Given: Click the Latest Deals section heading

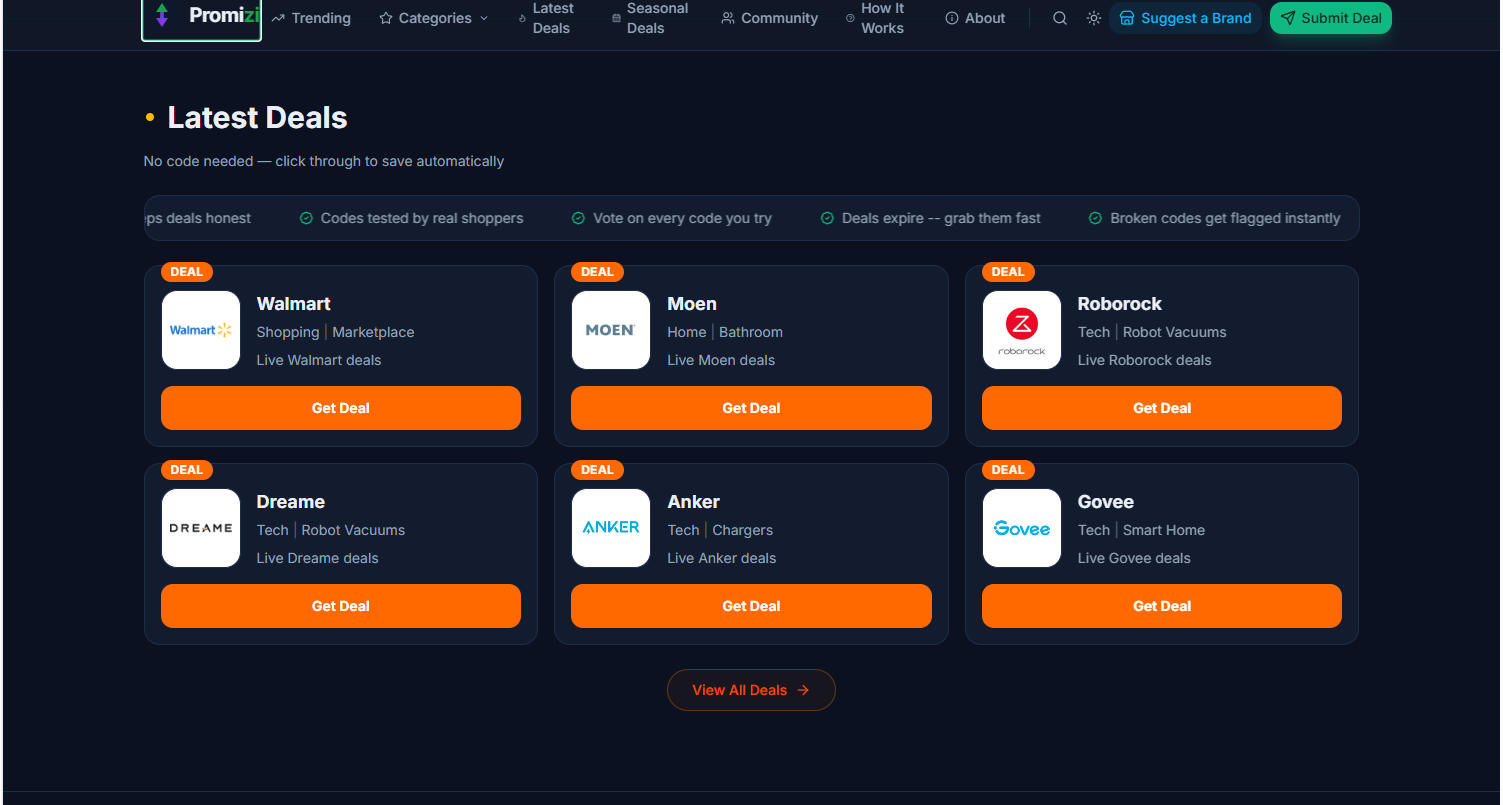Looking at the screenshot, I should pyautogui.click(x=258, y=117).
